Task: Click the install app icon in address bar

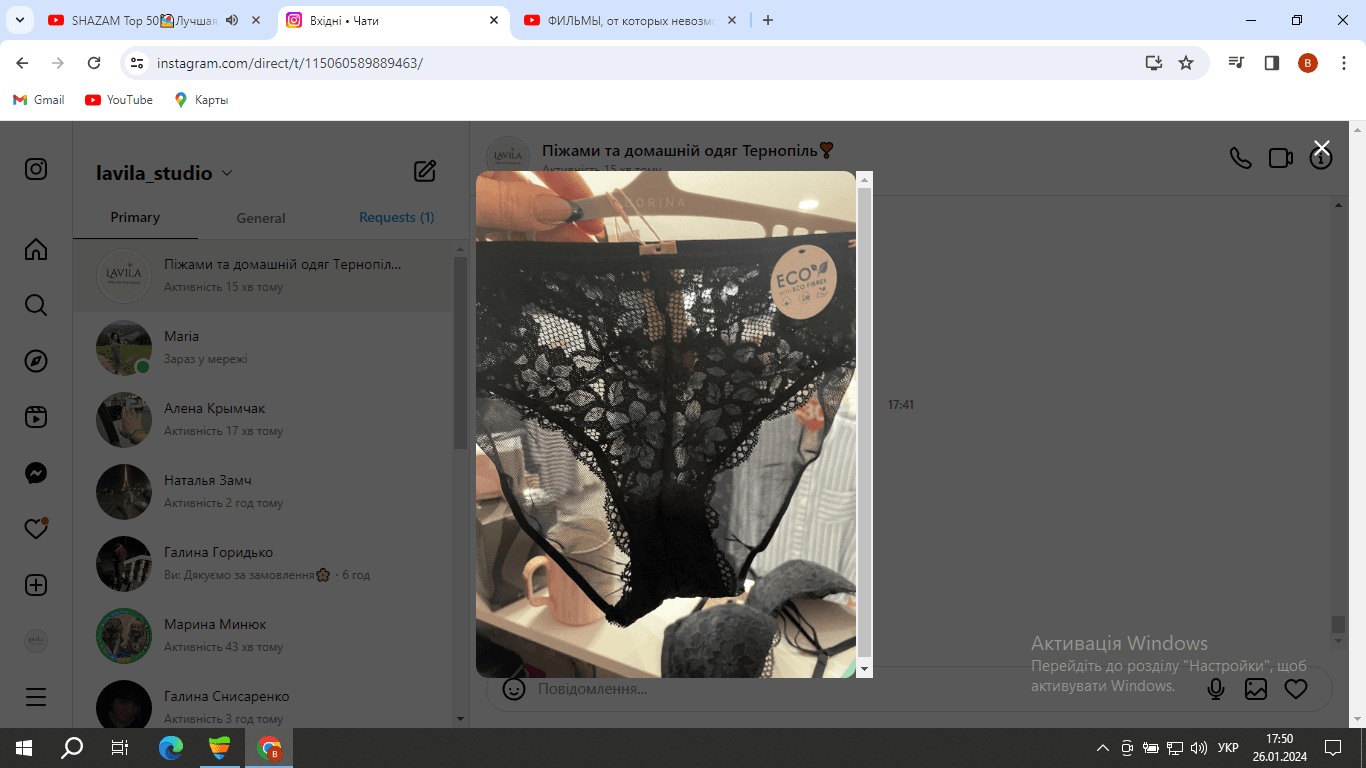Action: [x=1154, y=63]
